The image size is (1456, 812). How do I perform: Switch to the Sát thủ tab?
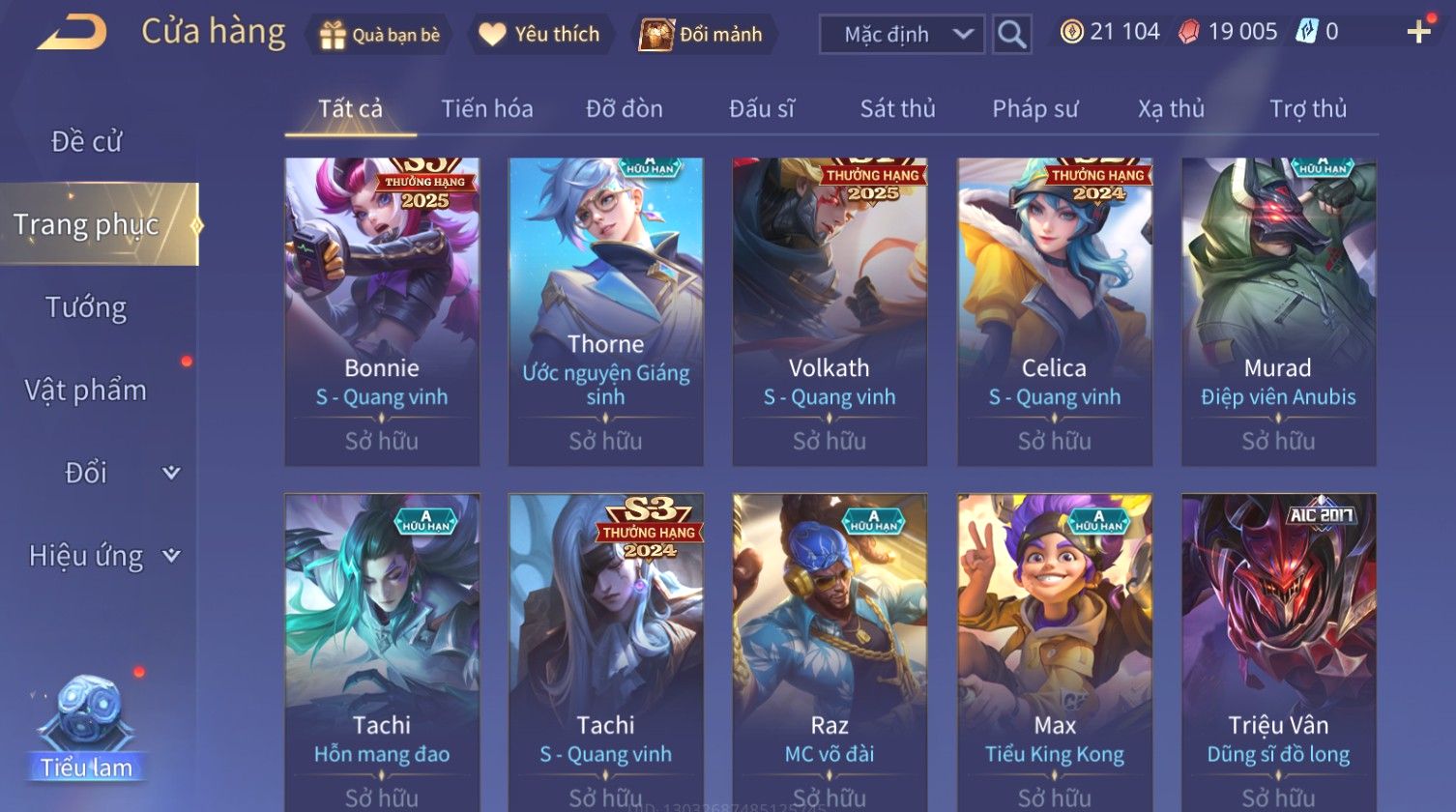tap(897, 108)
